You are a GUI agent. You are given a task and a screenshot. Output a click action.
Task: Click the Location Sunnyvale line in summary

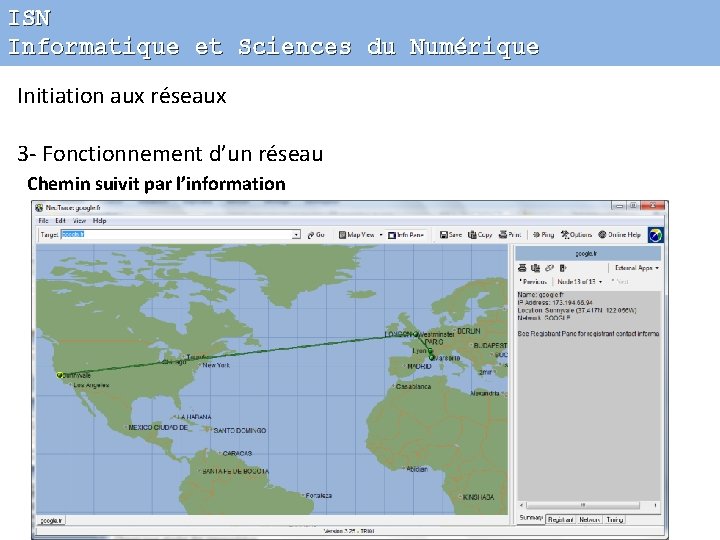(x=577, y=310)
